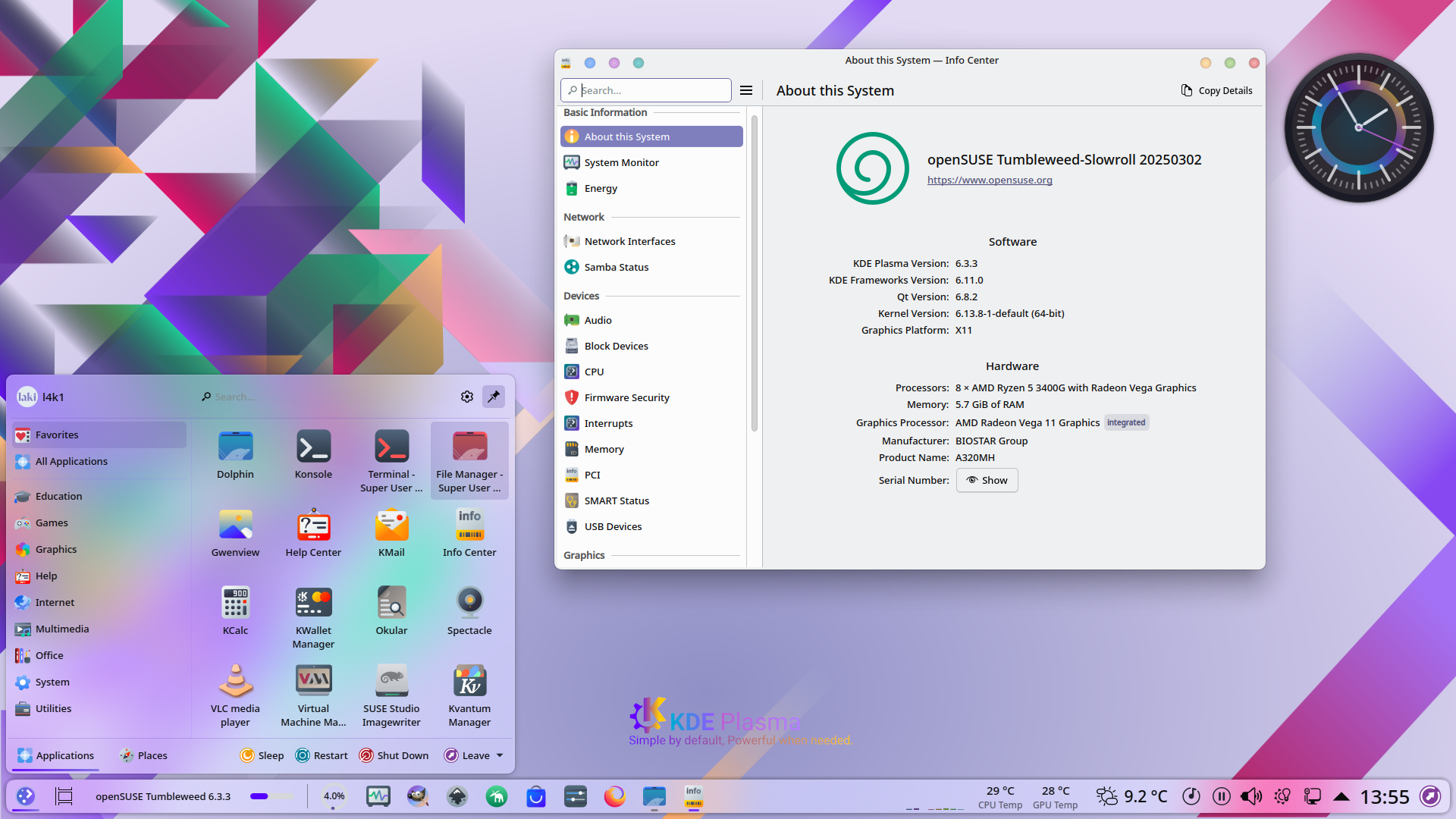Open Block Devices page
Screen dimensions: 1456x819
coord(651,346)
